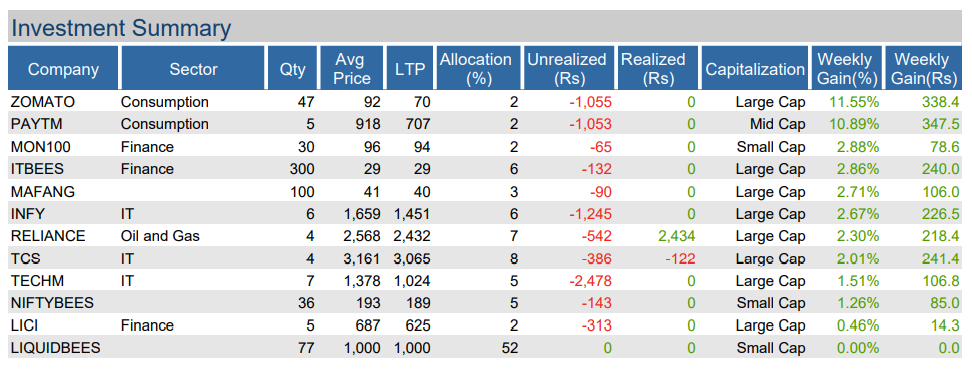
Task: Click LTP value 1,451 for INFY
Action: 412,214
